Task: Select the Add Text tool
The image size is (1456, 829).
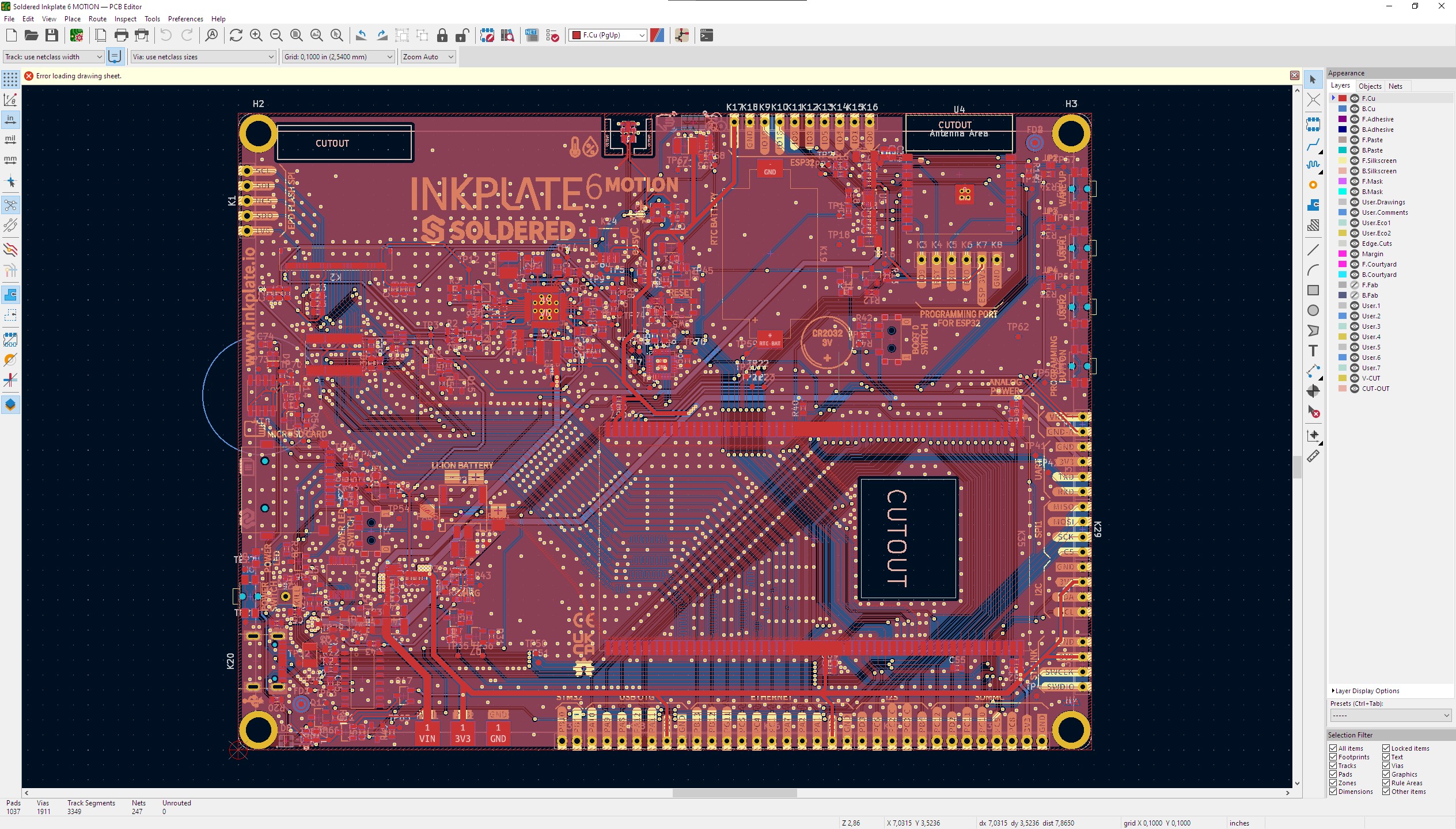Action: (1313, 351)
